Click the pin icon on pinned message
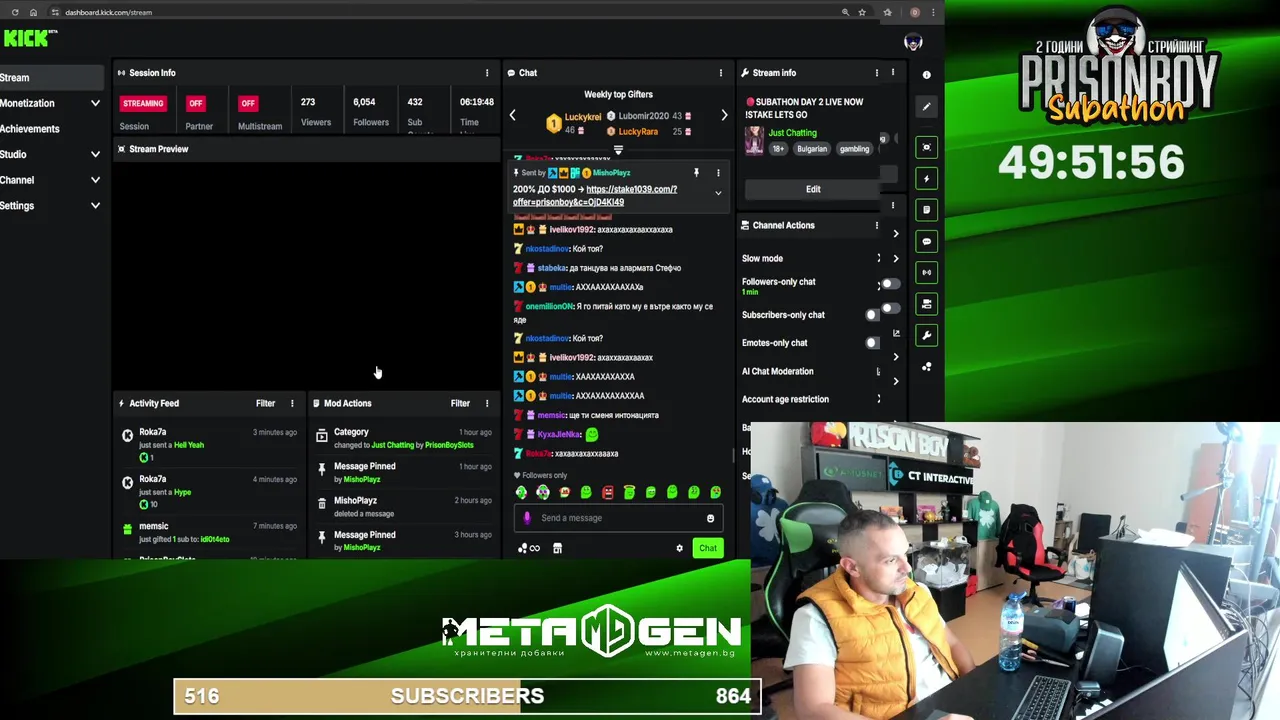 tap(696, 173)
